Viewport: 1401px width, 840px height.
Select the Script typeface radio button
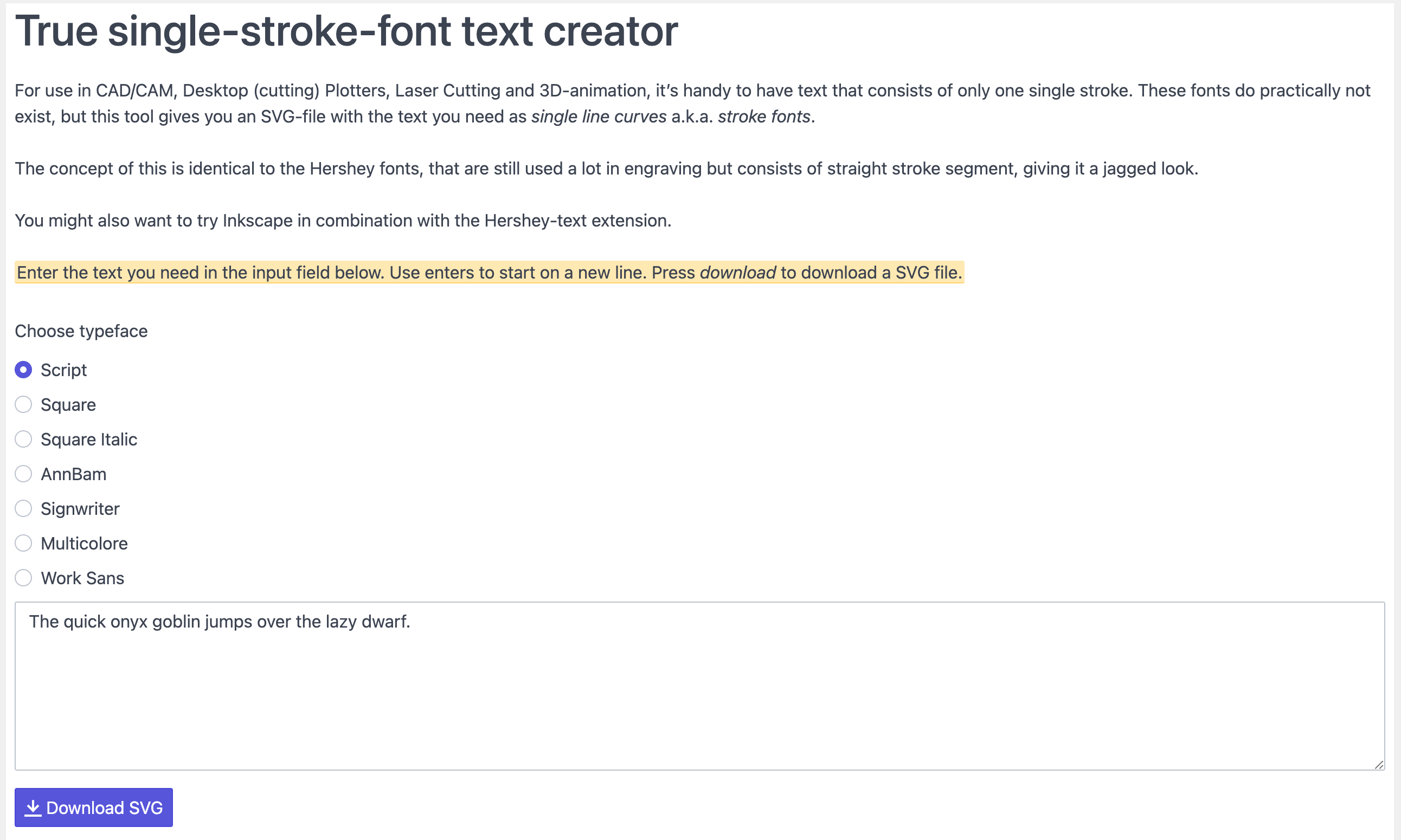[x=23, y=370]
